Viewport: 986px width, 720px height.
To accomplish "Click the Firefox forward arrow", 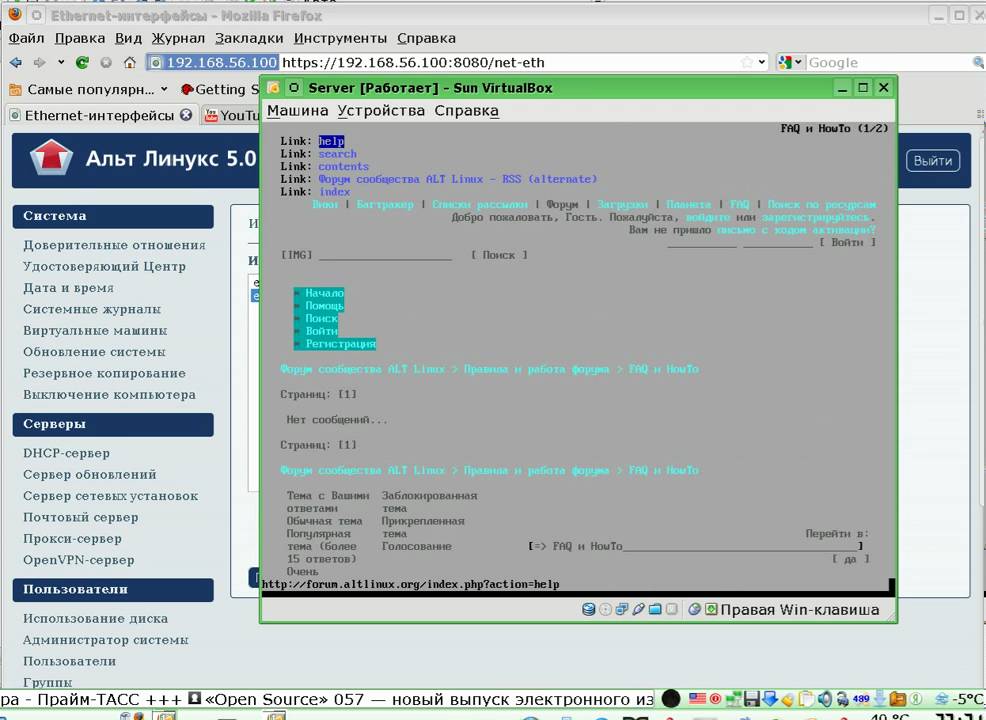I will [x=40, y=62].
